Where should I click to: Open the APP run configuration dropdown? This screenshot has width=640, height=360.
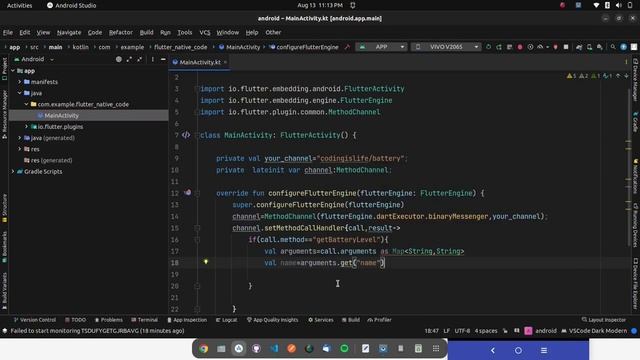(x=381, y=47)
